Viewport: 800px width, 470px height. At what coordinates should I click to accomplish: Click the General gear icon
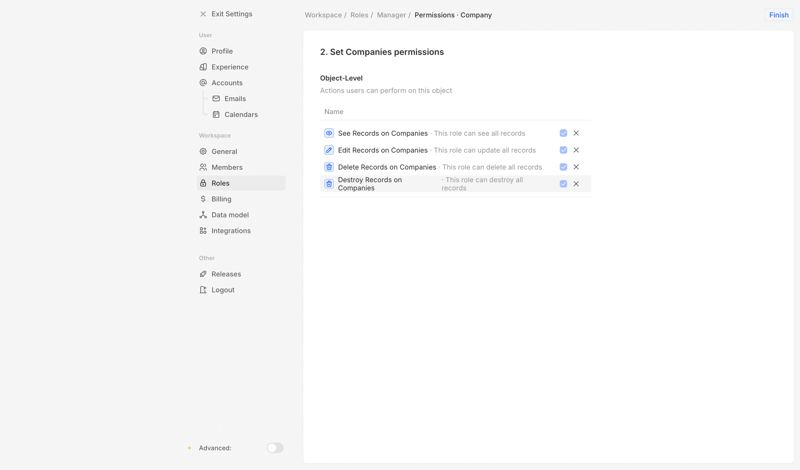coord(203,152)
